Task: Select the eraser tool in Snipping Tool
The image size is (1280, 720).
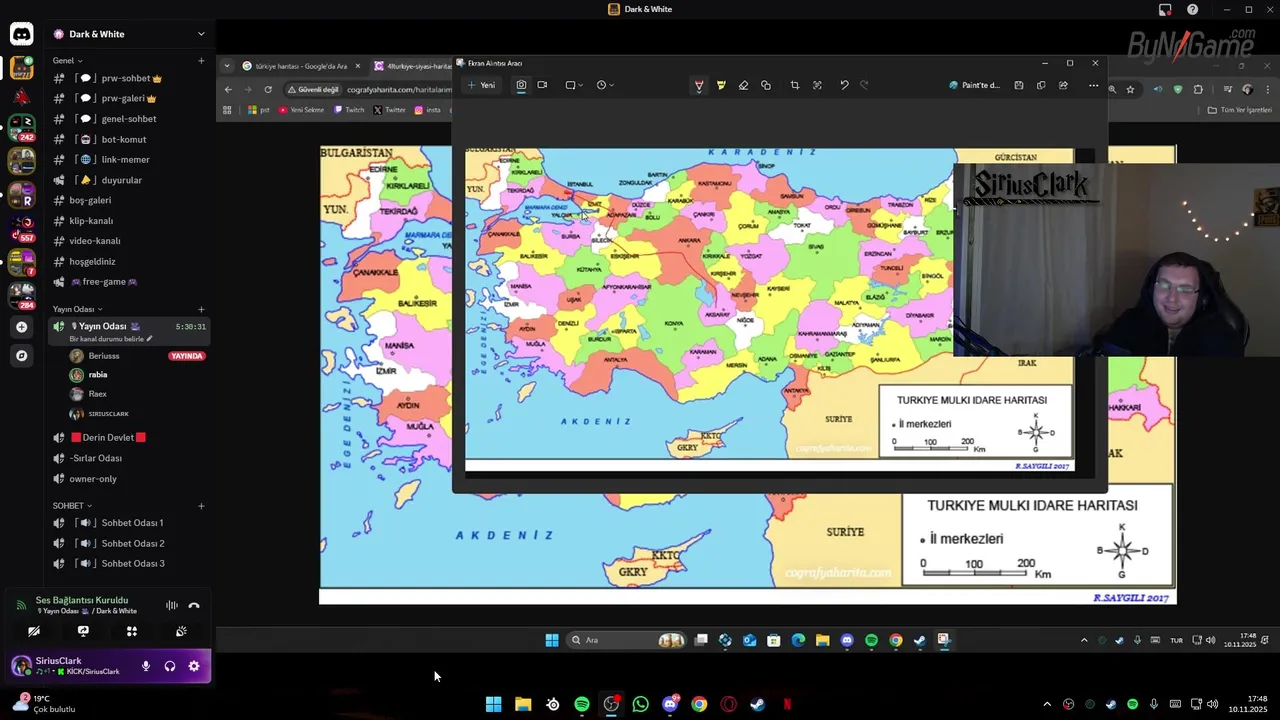Action: click(x=743, y=85)
